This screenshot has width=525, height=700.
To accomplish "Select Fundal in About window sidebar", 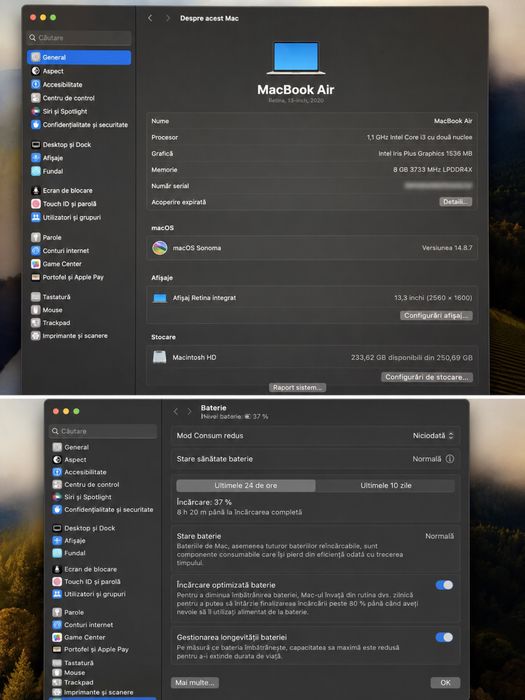I will (47, 171).
